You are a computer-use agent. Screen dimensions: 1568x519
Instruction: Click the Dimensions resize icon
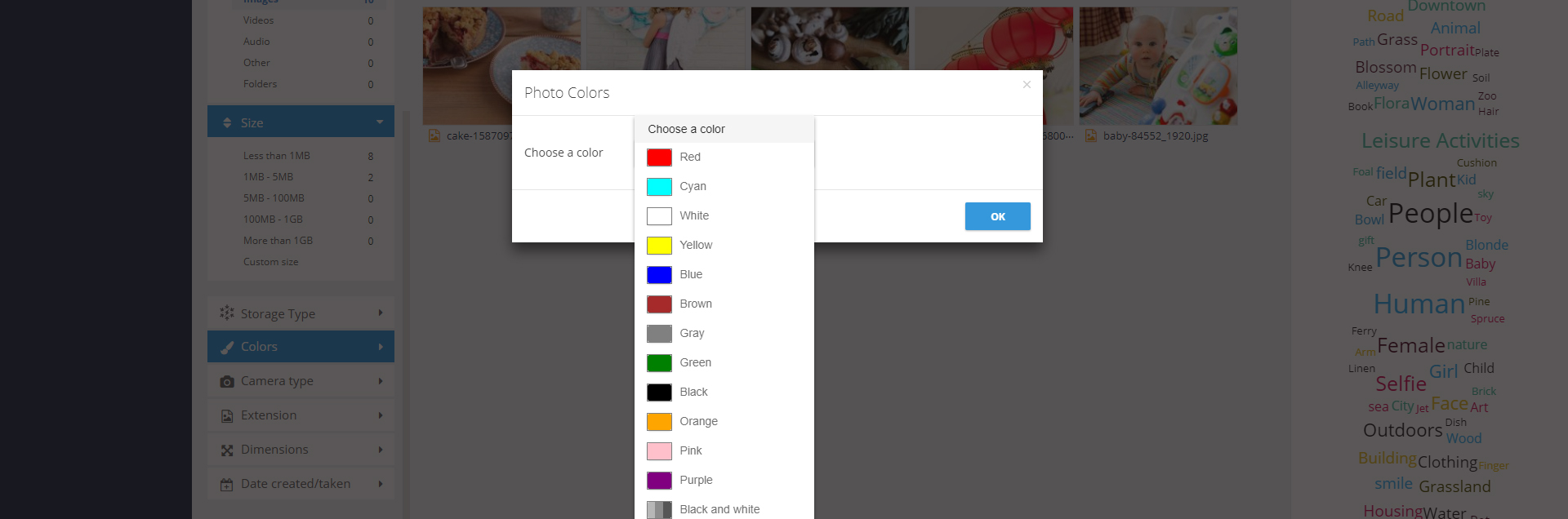[227, 450]
